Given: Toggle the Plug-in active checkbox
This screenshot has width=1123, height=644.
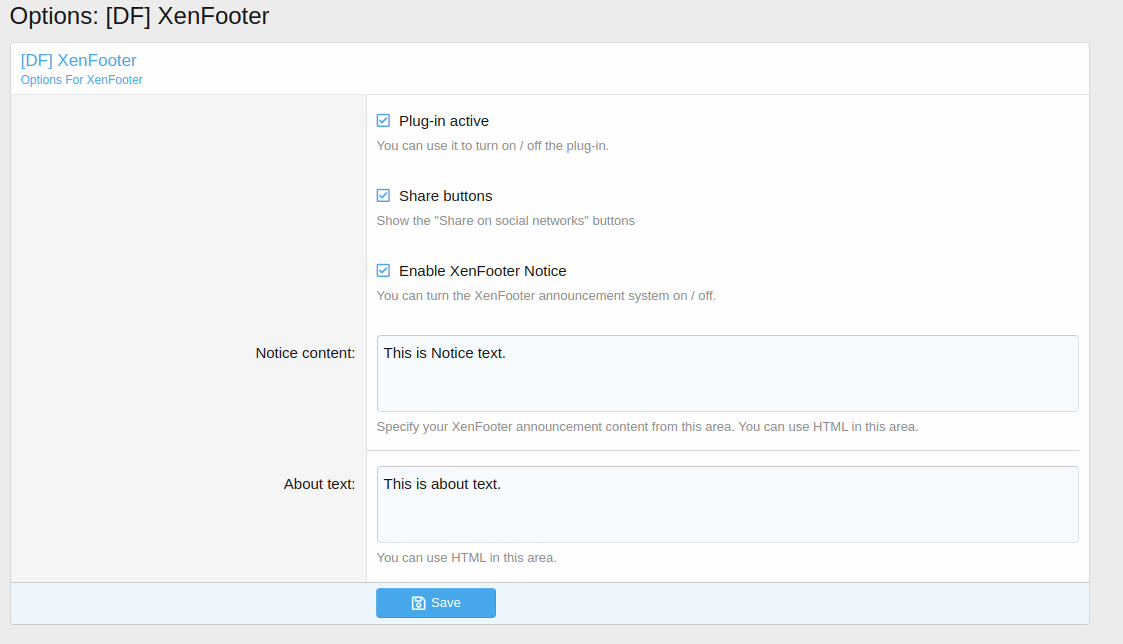Looking at the screenshot, I should [383, 121].
